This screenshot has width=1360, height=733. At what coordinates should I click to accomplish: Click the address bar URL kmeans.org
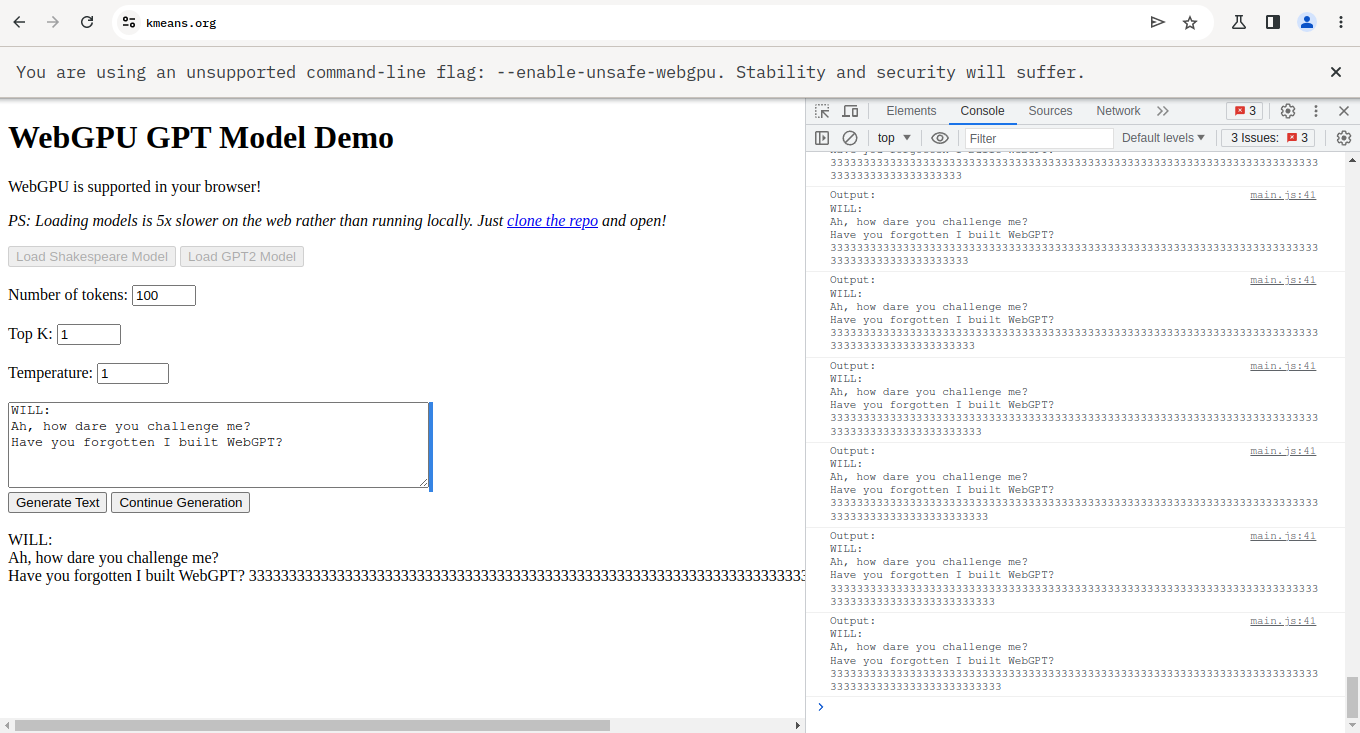(x=181, y=23)
